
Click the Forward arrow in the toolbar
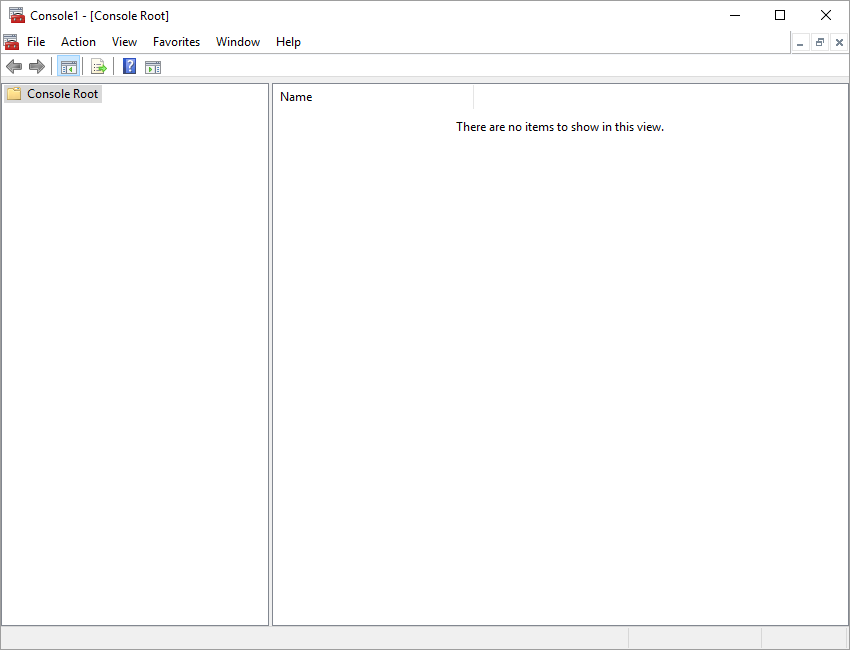(37, 67)
